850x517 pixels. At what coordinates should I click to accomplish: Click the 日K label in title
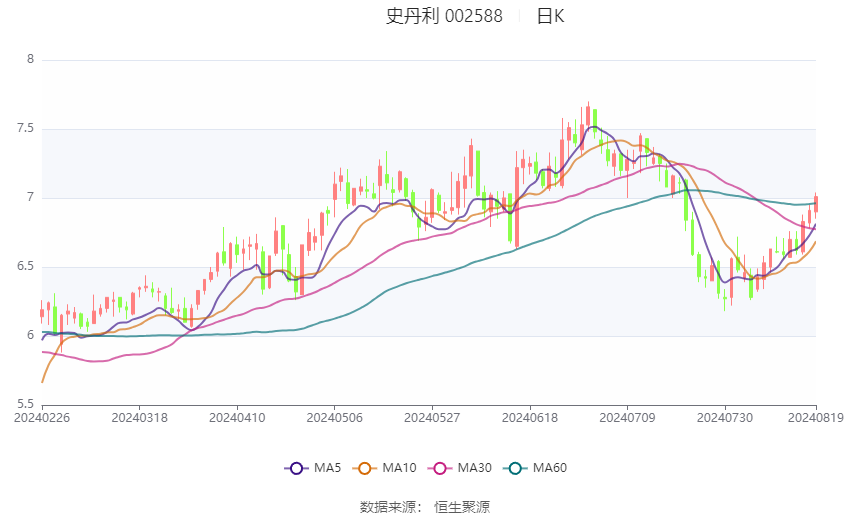(550, 16)
